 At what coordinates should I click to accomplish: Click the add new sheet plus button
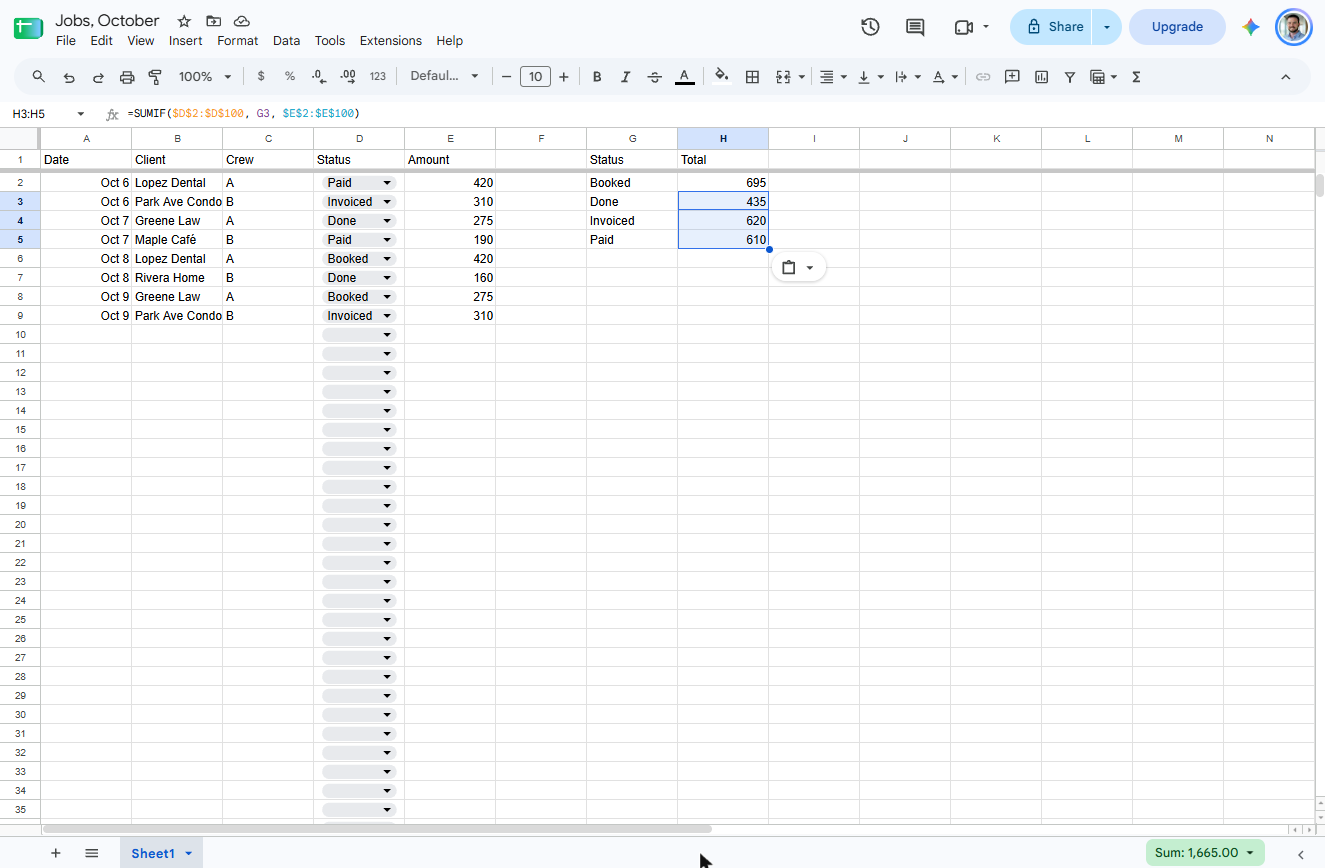[x=56, y=853]
